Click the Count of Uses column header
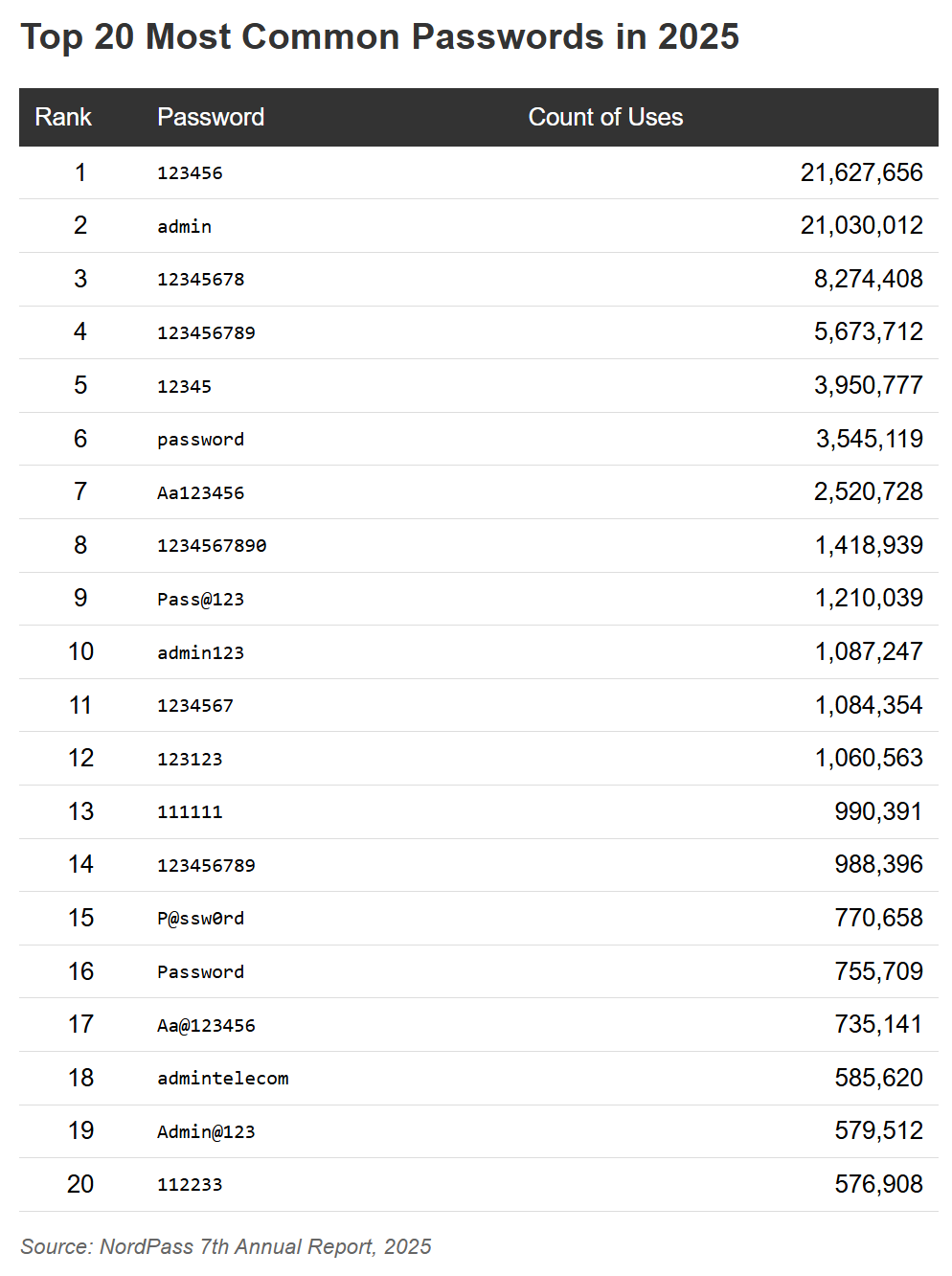The height and width of the screenshot is (1276, 952). coord(605,117)
